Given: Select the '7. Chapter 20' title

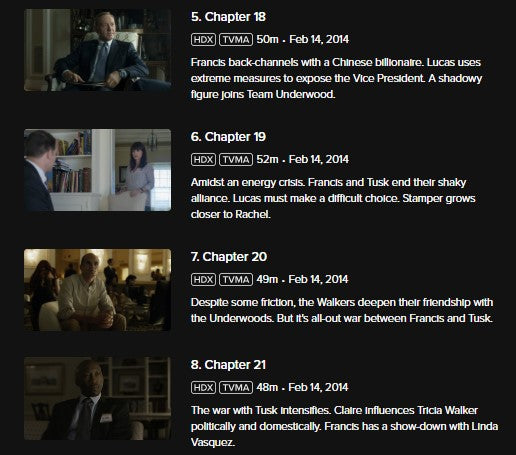Looking at the screenshot, I should point(229,257).
